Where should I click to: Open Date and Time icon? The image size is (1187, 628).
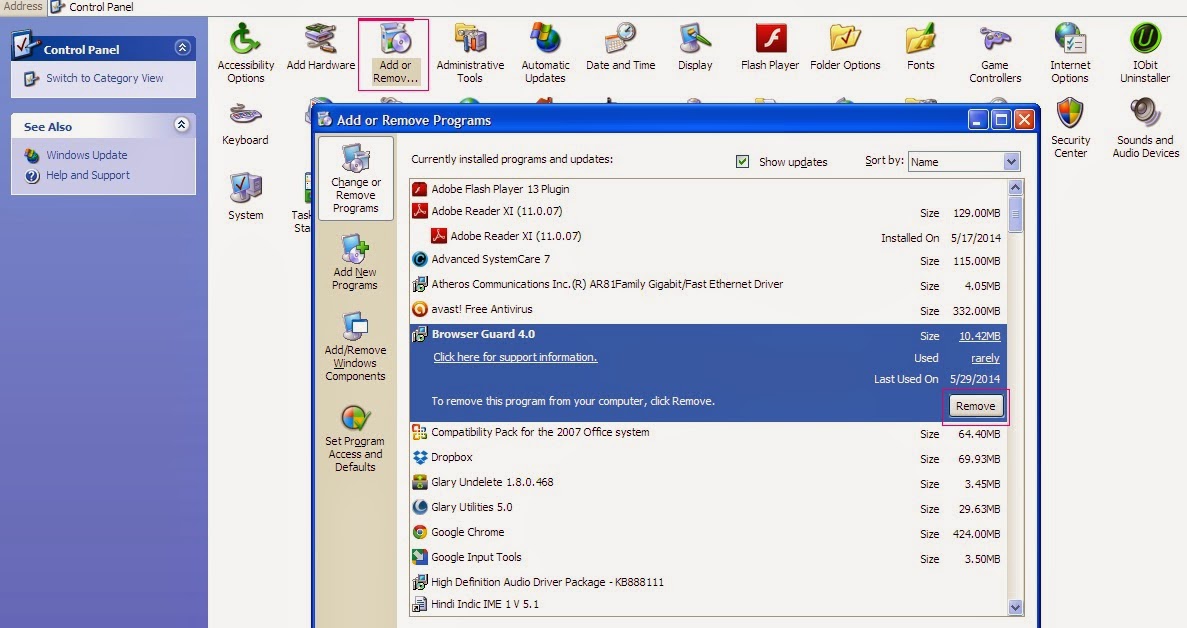pyautogui.click(x=621, y=47)
